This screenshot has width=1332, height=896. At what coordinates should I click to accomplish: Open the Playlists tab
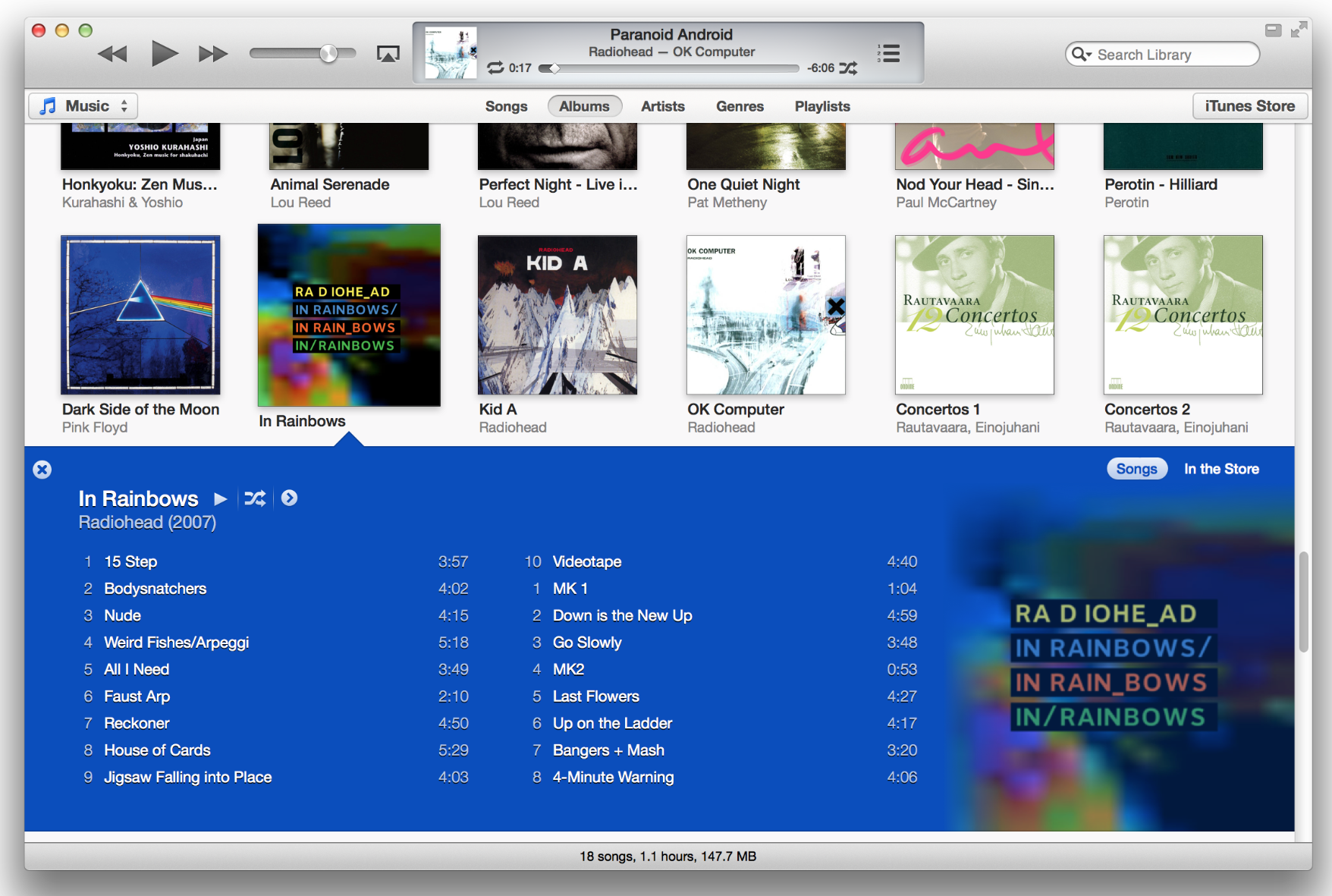tap(822, 106)
